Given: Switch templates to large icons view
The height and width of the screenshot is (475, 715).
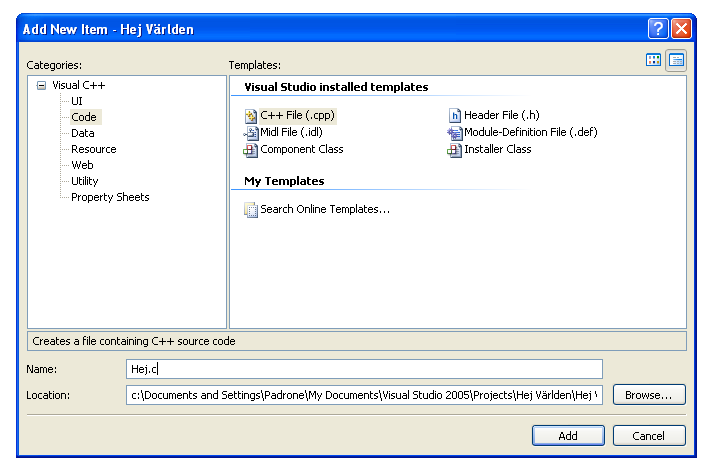Looking at the screenshot, I should click(653, 60).
